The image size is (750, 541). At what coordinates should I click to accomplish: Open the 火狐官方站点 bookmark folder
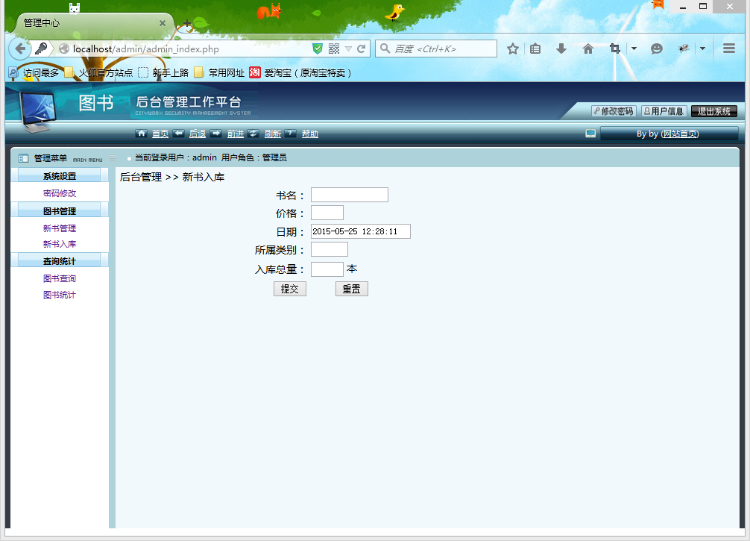[x=99, y=73]
